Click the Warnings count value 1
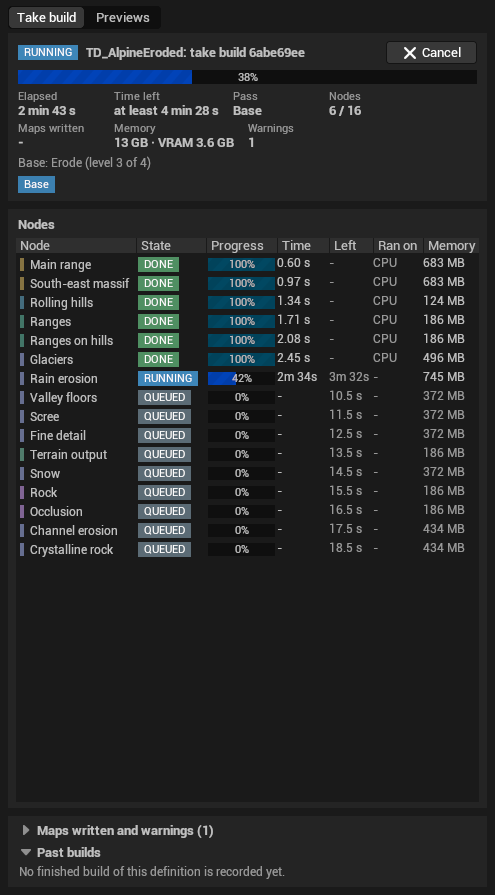Screen dimensions: 495x895 tap(251, 142)
